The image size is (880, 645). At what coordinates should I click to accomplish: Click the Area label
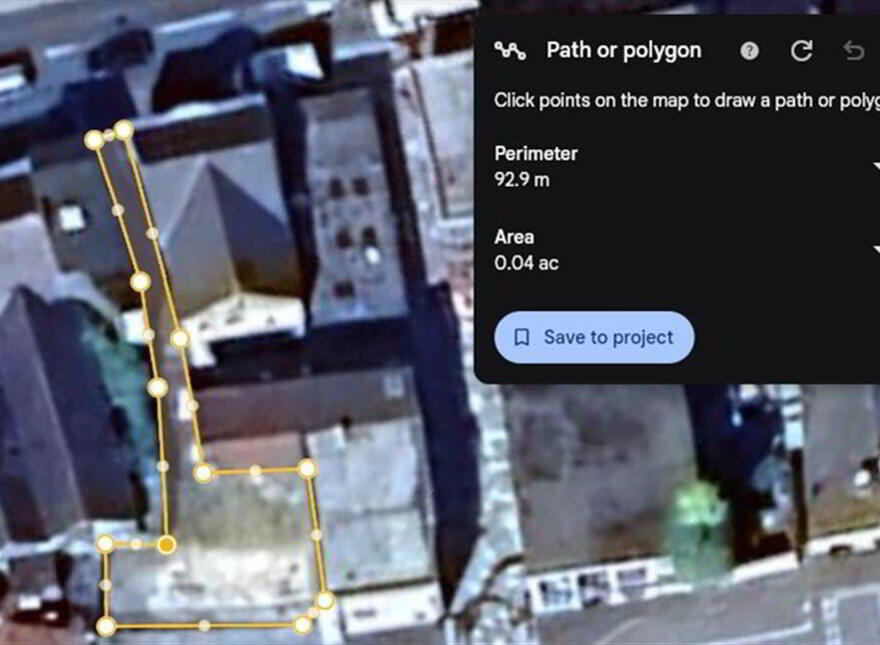click(514, 237)
